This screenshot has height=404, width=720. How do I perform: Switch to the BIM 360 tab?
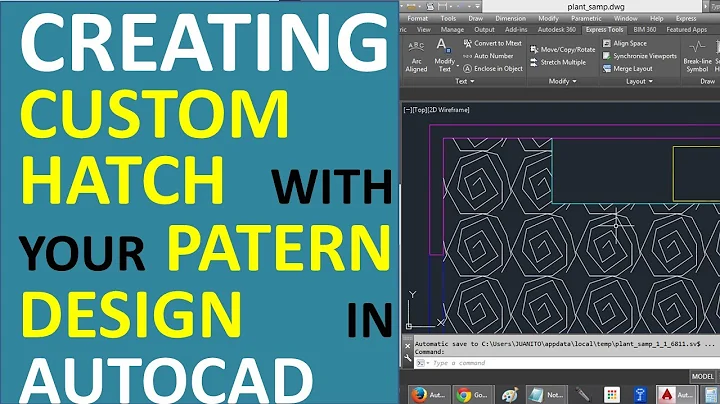[645, 29]
